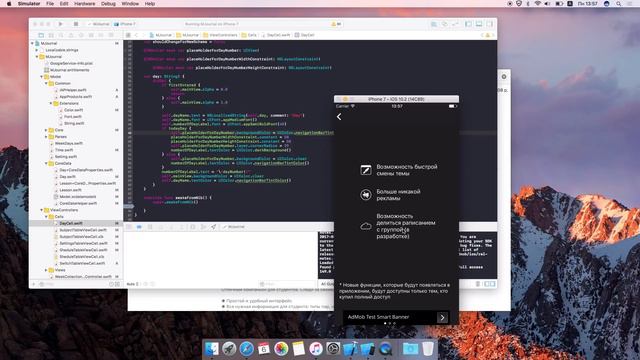Screen dimensions: 640x360
Task: Tap the cloud sharing feature icon
Action: pyautogui.click(x=366, y=226)
